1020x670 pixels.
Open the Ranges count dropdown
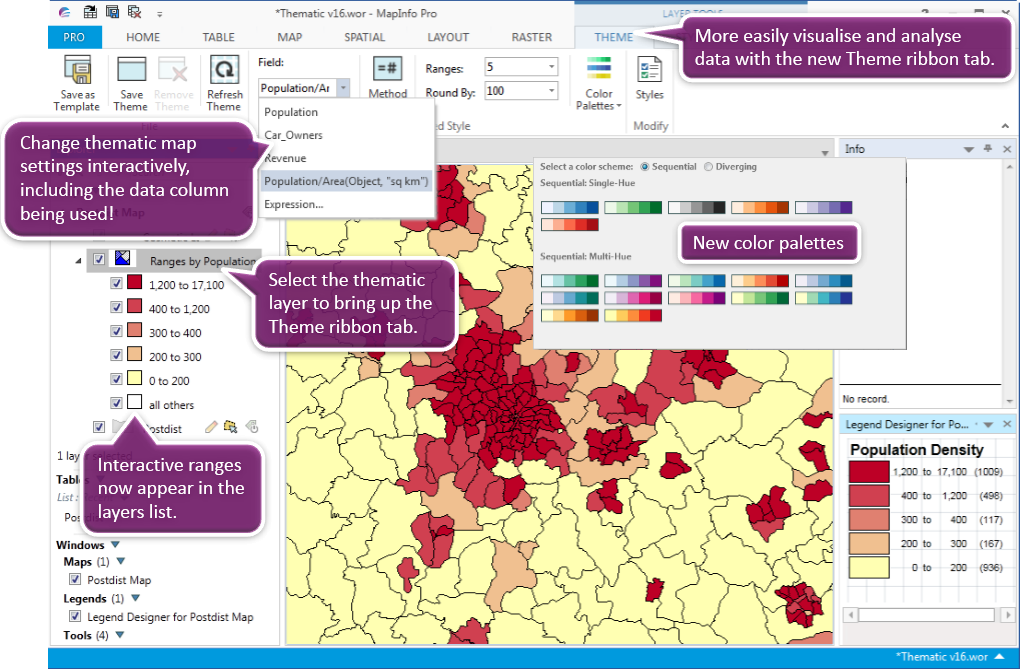pos(552,66)
